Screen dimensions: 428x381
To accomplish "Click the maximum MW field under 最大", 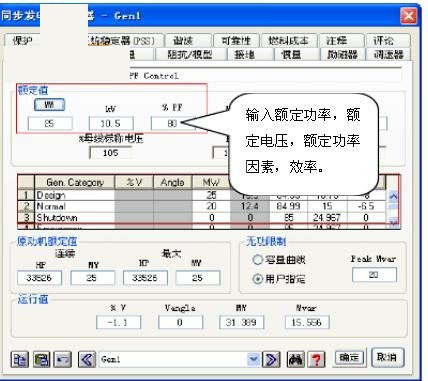I will (x=198, y=278).
